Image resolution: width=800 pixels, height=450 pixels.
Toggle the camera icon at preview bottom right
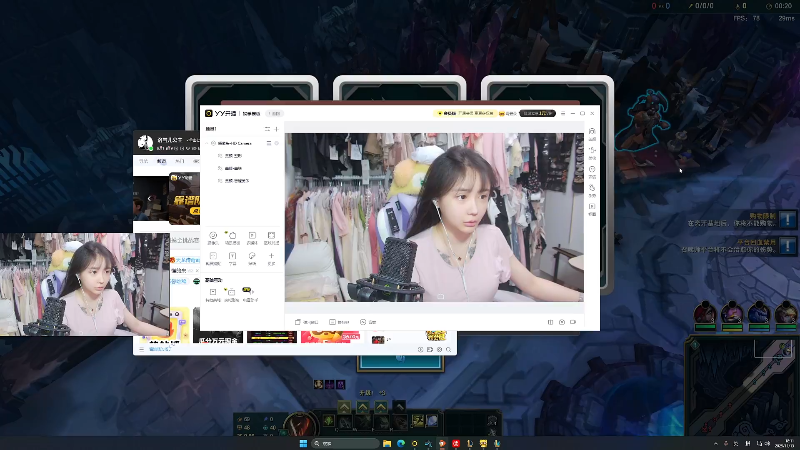[573, 322]
